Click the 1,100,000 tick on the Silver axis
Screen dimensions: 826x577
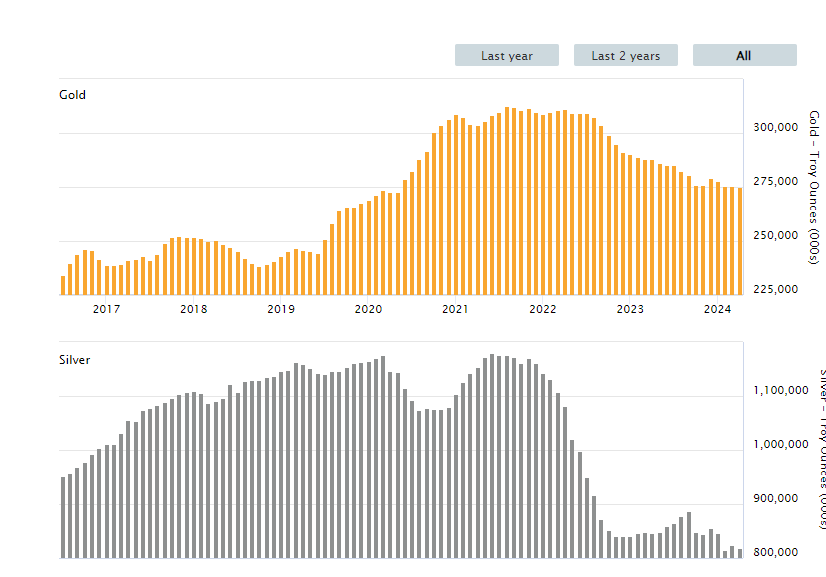pos(781,391)
